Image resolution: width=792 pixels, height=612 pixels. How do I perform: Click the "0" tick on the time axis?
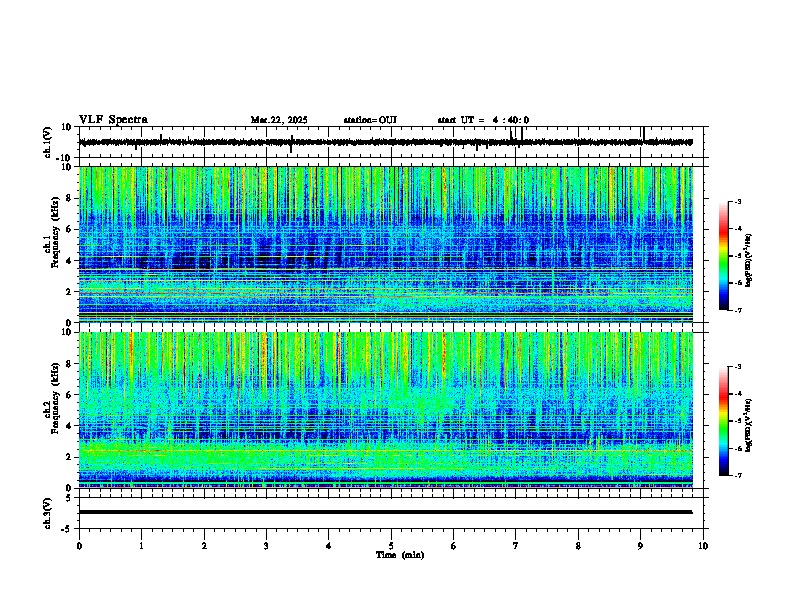(79, 546)
